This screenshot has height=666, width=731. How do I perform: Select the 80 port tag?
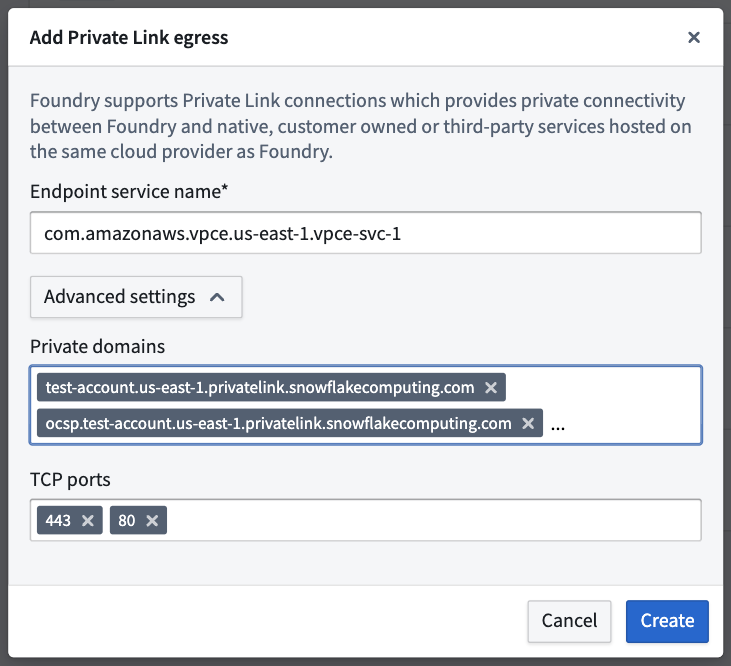pos(126,520)
